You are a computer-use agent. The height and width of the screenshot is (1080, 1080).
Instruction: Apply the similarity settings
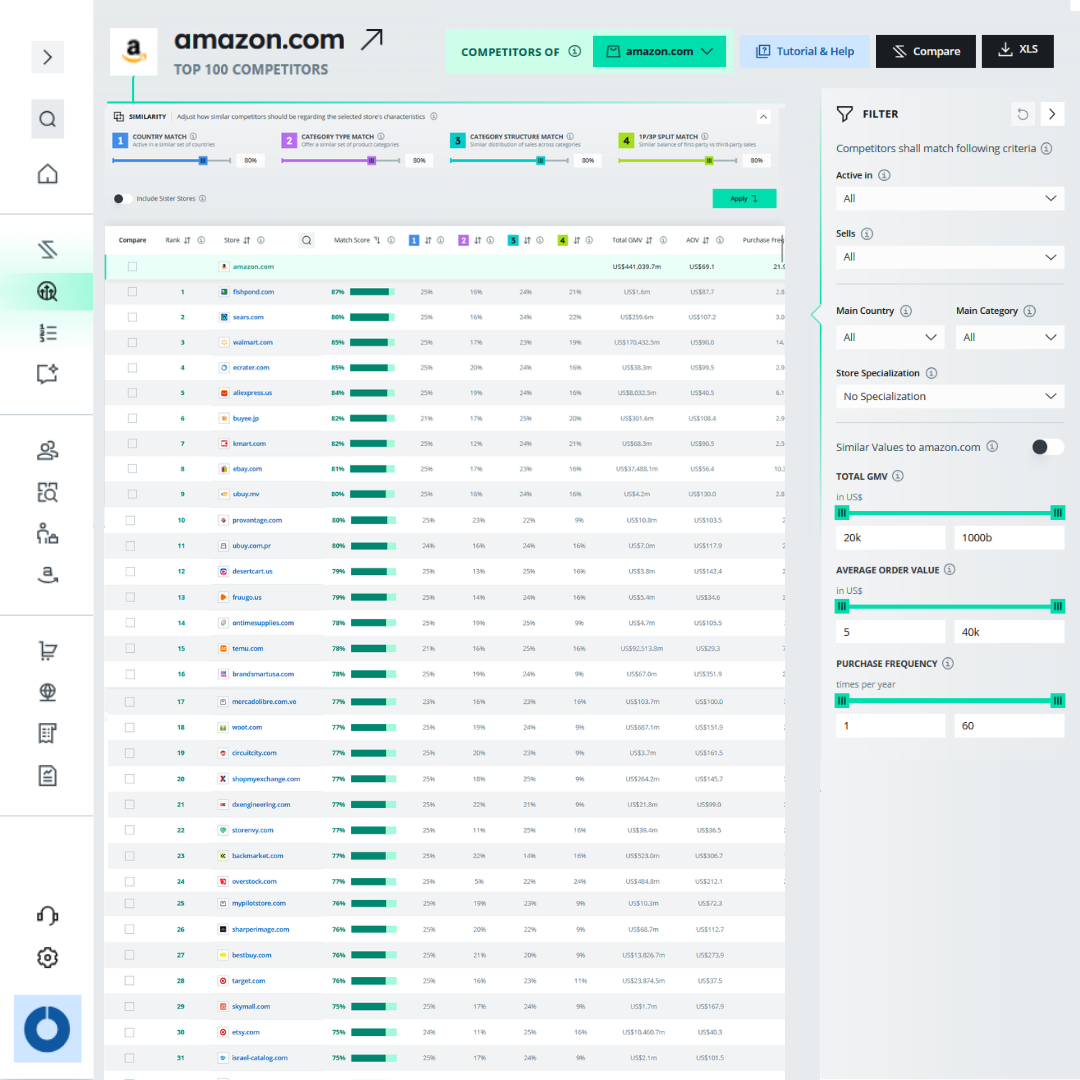tap(744, 198)
